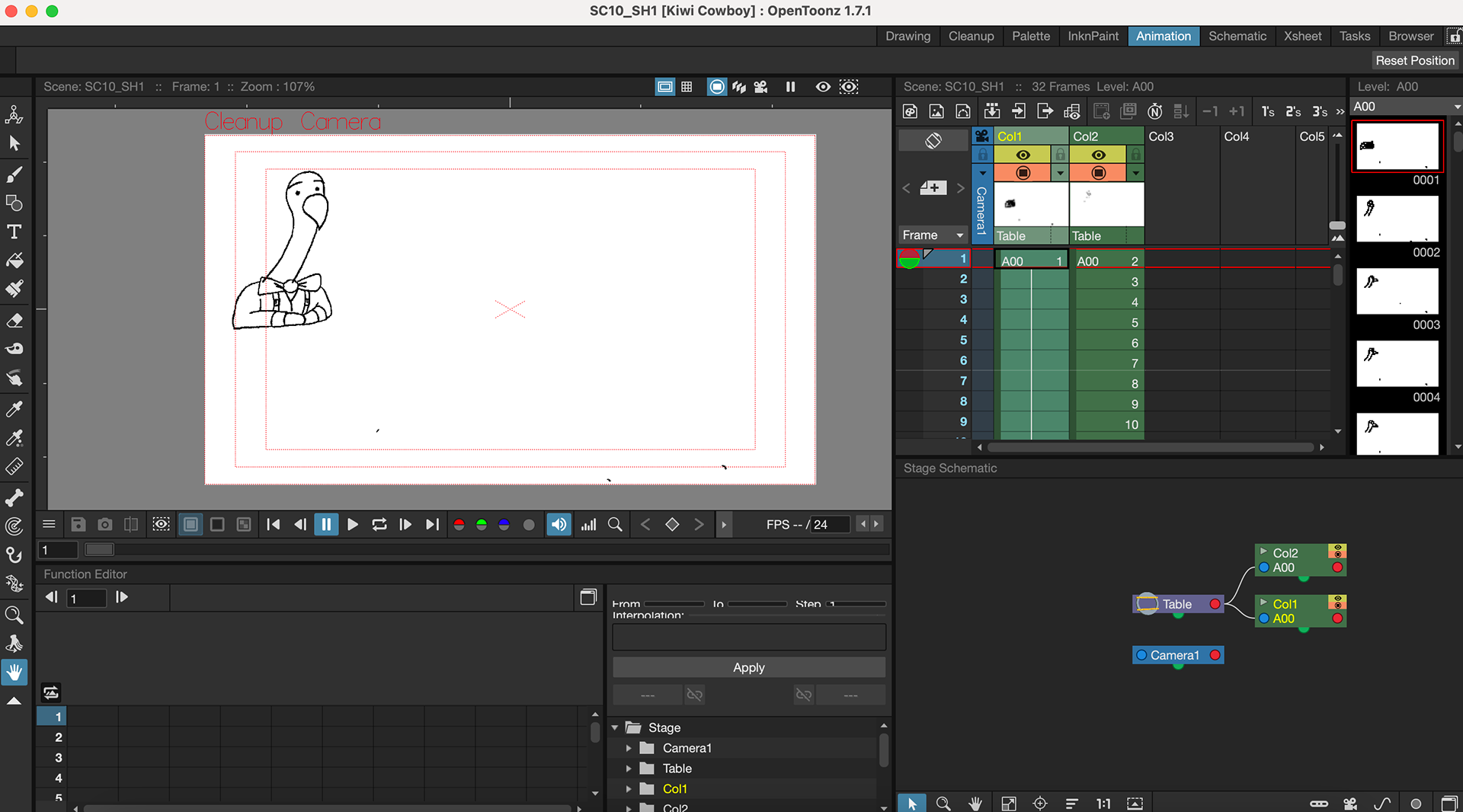Click the Fit to window icon in schematic toolbar
The image size is (1463, 812).
(x=1009, y=803)
